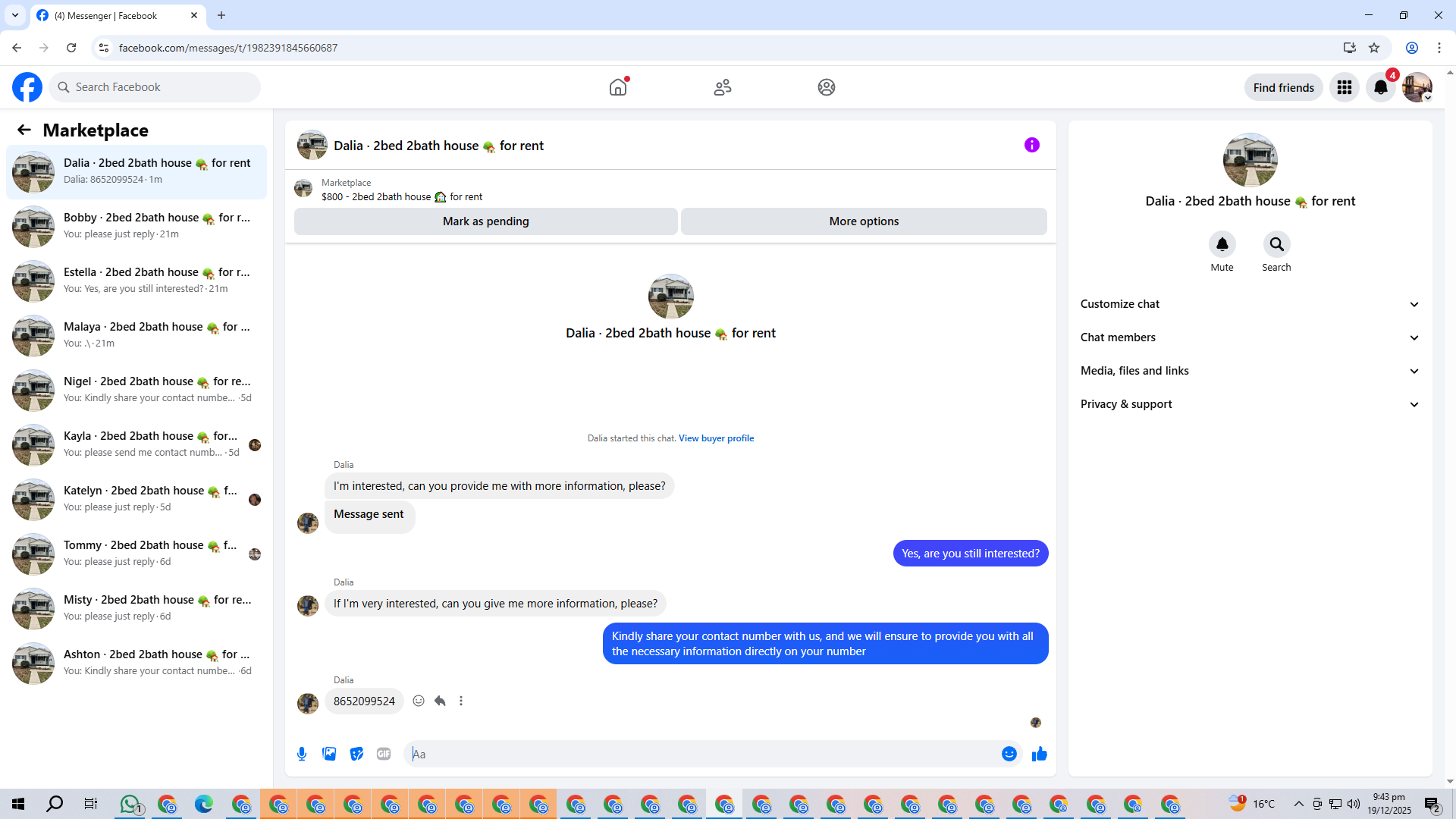Screen dimensions: 1456x819
Task: Open WhatsApp from the Windows taskbar
Action: coord(130,804)
